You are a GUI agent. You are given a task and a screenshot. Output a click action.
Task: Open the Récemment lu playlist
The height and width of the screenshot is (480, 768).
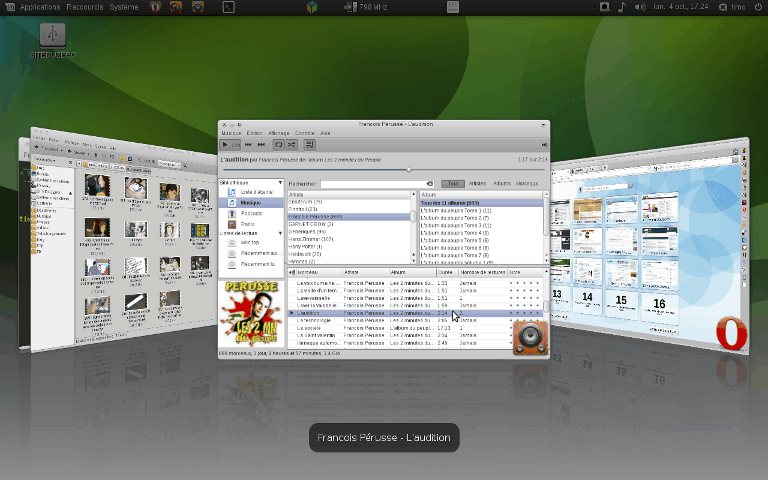tap(250, 264)
